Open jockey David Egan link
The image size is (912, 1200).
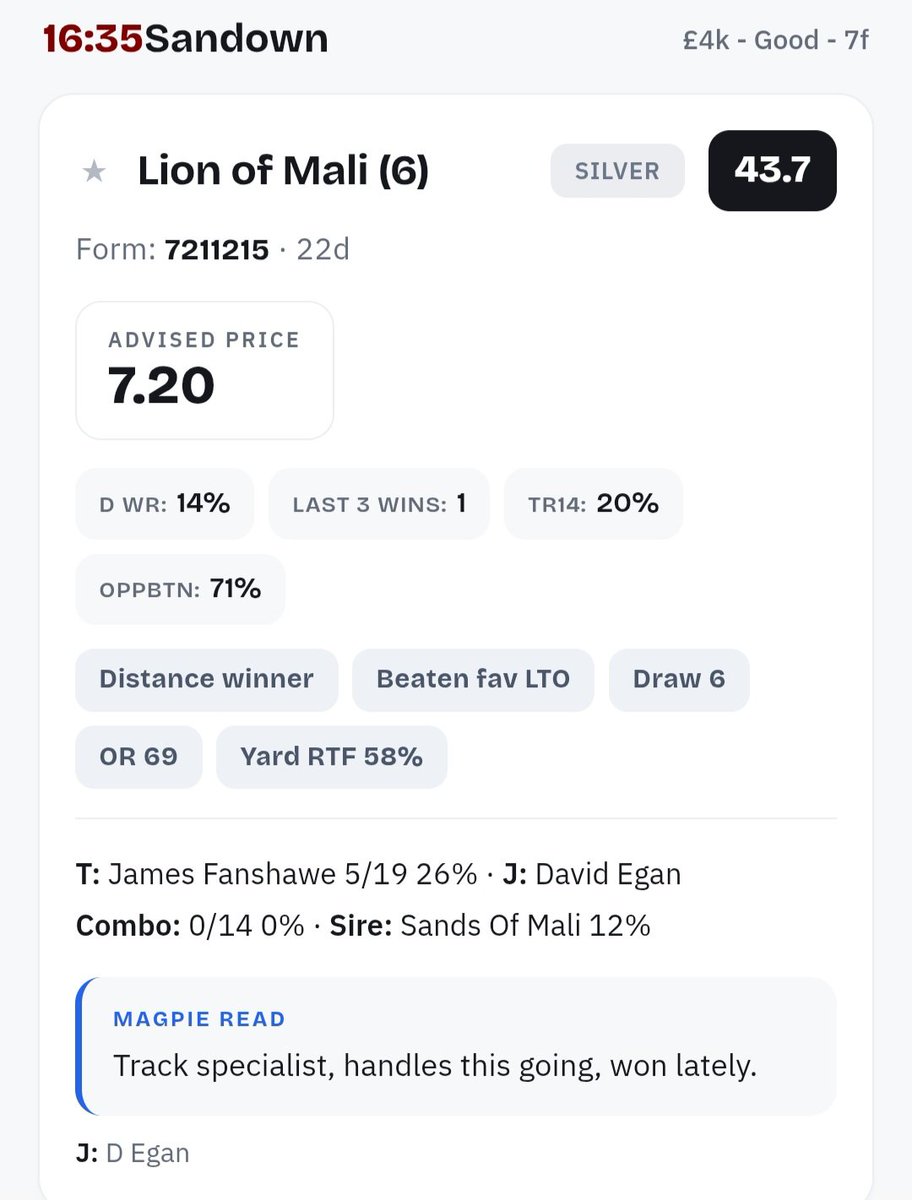coord(608,874)
